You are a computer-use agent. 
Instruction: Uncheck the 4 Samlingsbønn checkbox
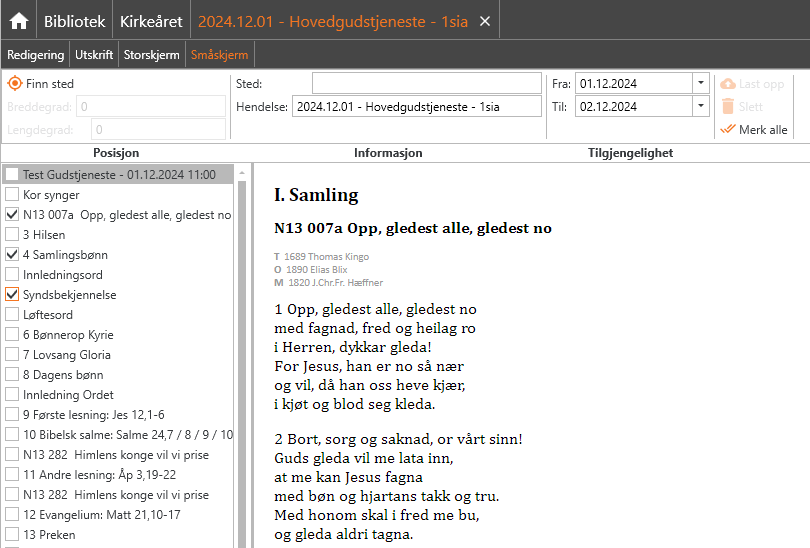(12, 254)
